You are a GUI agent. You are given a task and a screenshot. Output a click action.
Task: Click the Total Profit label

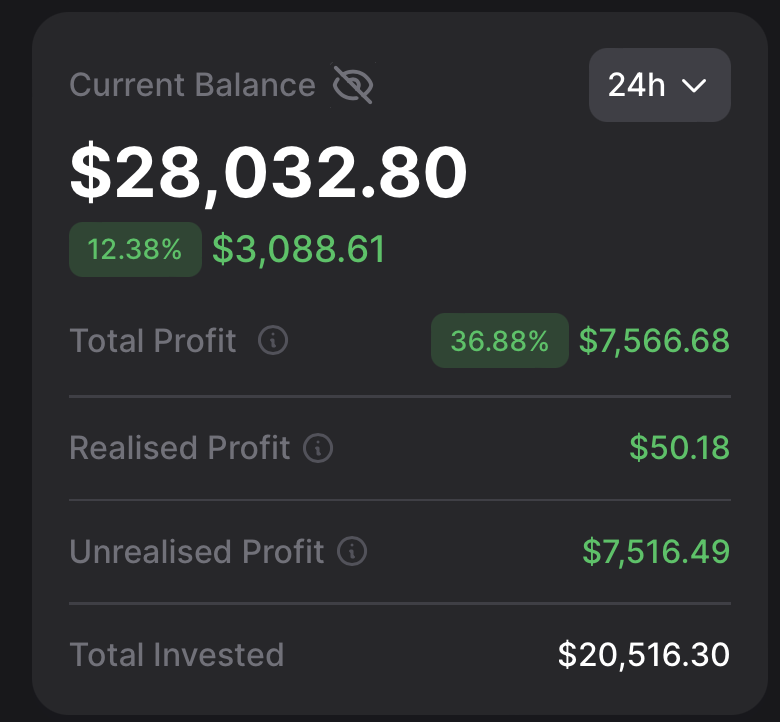[153, 341]
